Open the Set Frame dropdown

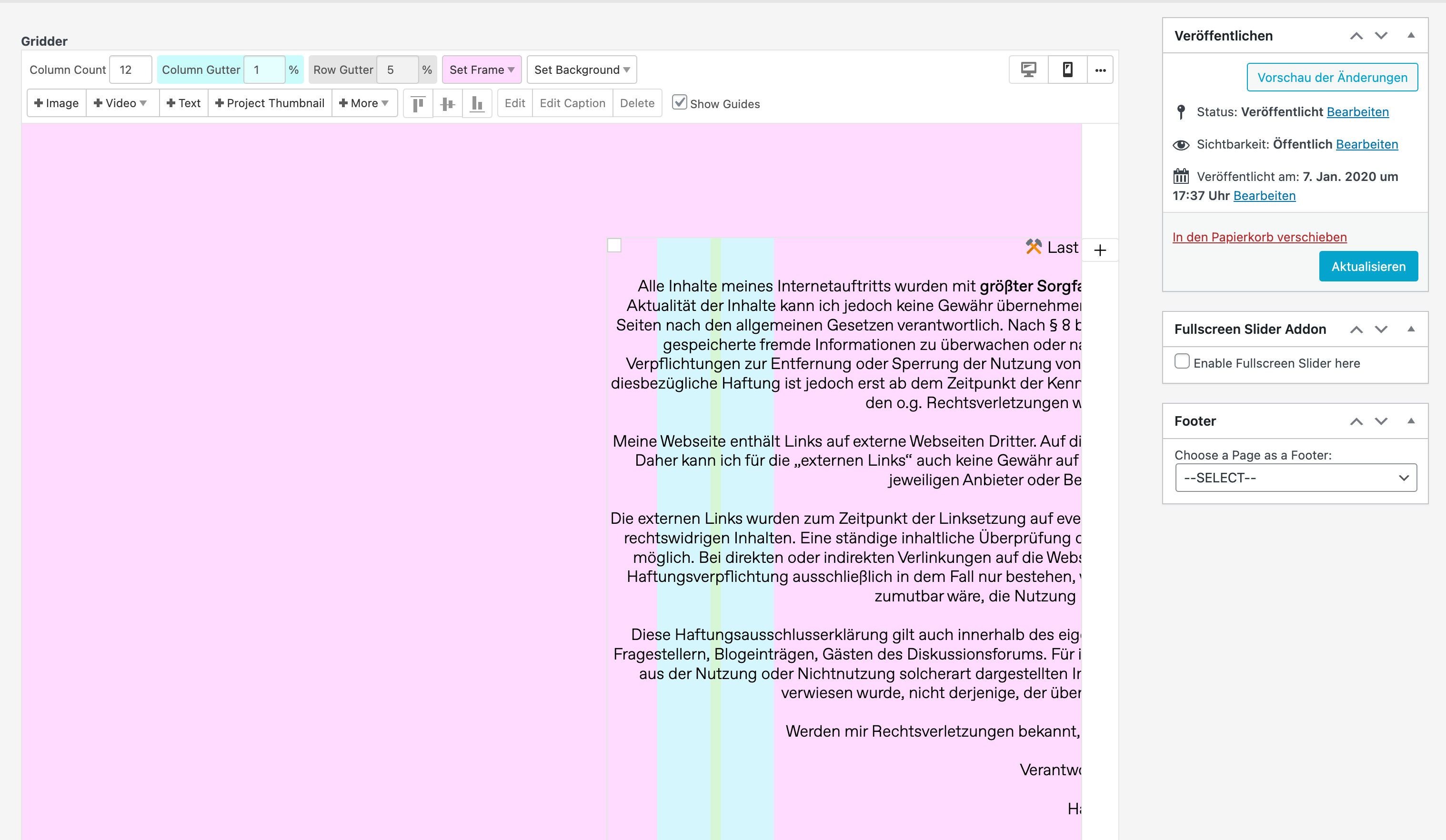point(482,70)
